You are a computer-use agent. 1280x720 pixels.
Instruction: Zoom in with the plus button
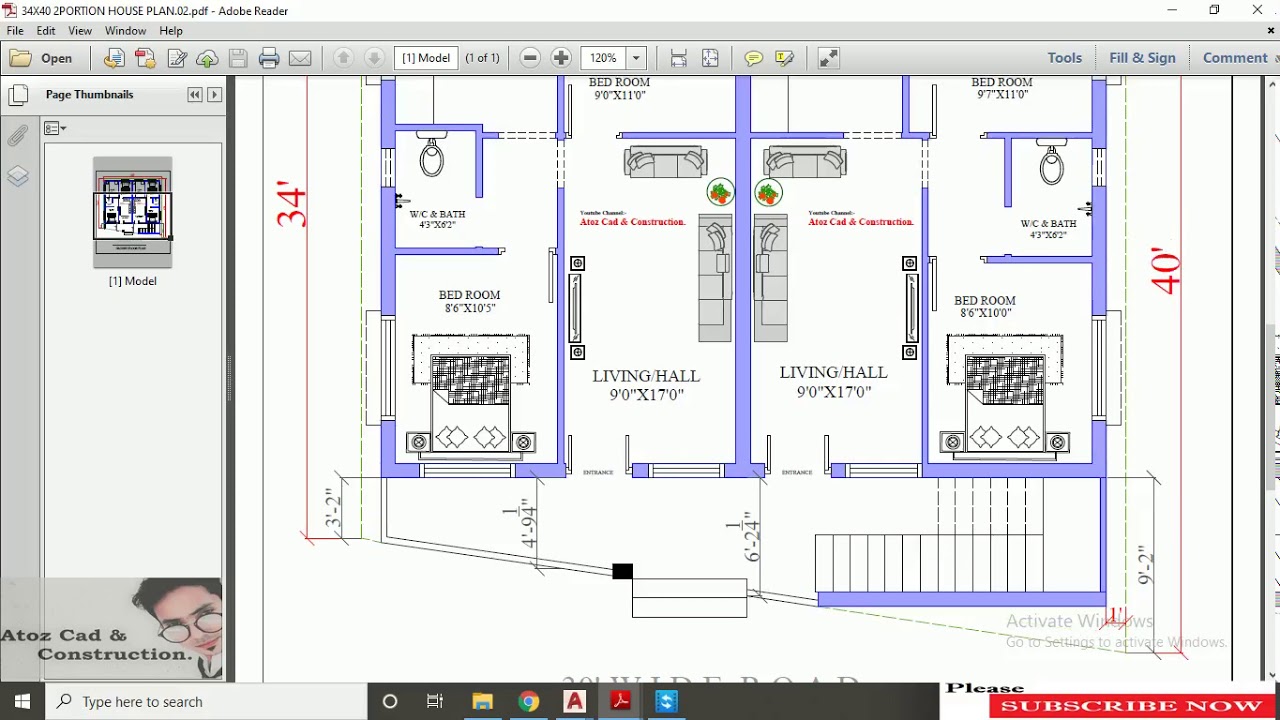click(x=561, y=58)
